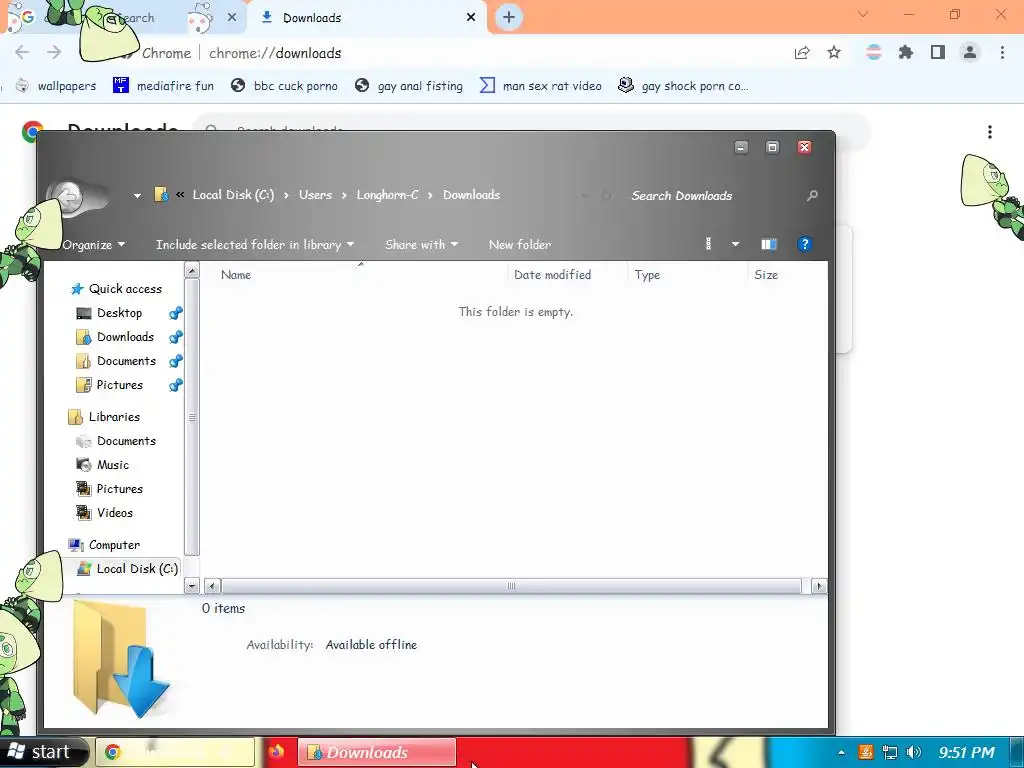The width and height of the screenshot is (1024, 768).
Task: Open Desktop under Quick access
Action: click(109, 313)
